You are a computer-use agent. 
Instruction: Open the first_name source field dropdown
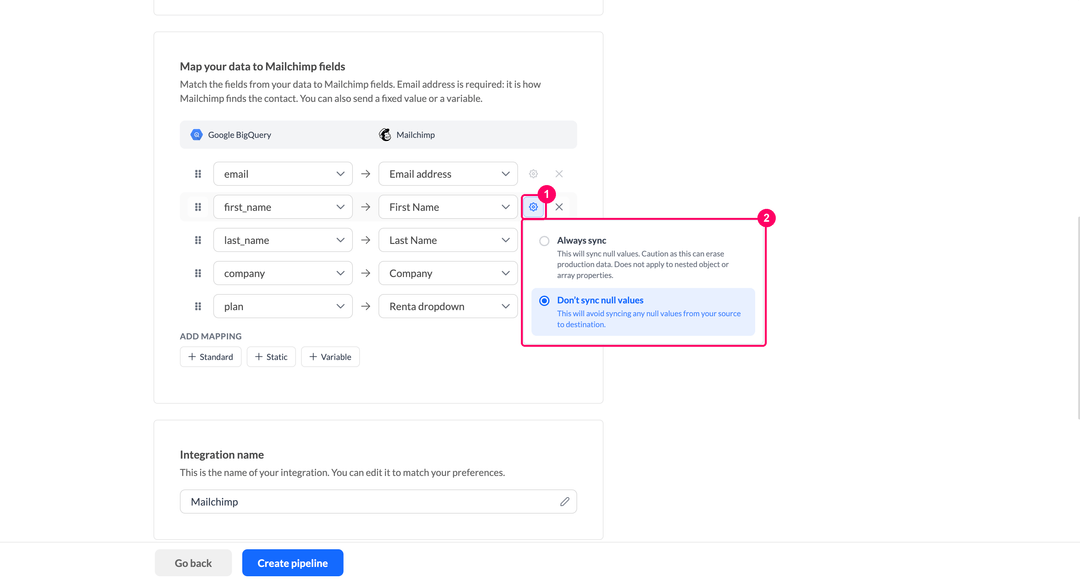283,207
